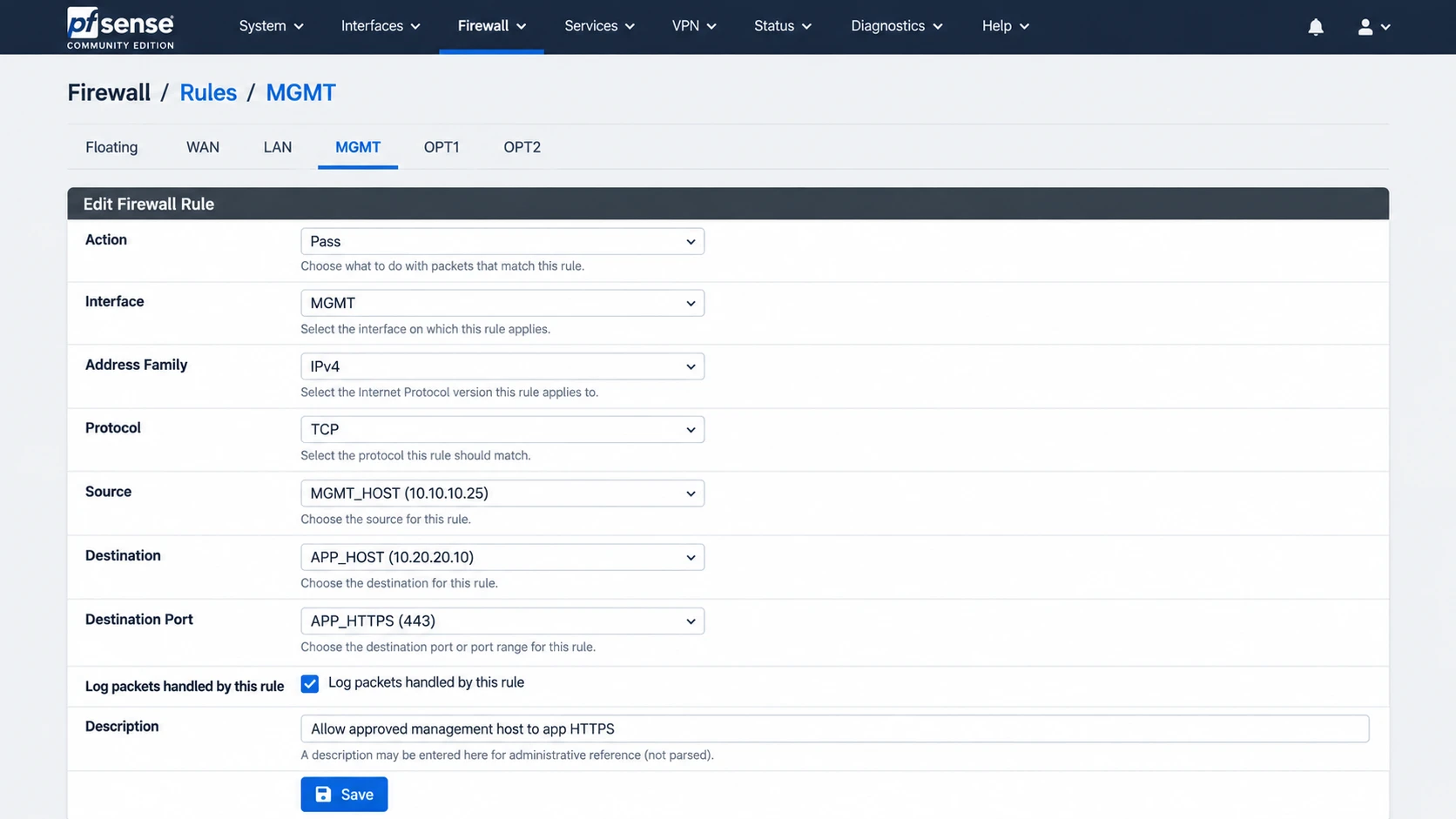Image resolution: width=1456 pixels, height=819 pixels.
Task: Click the Edit Firewall Rule panel header
Action: pos(728,204)
